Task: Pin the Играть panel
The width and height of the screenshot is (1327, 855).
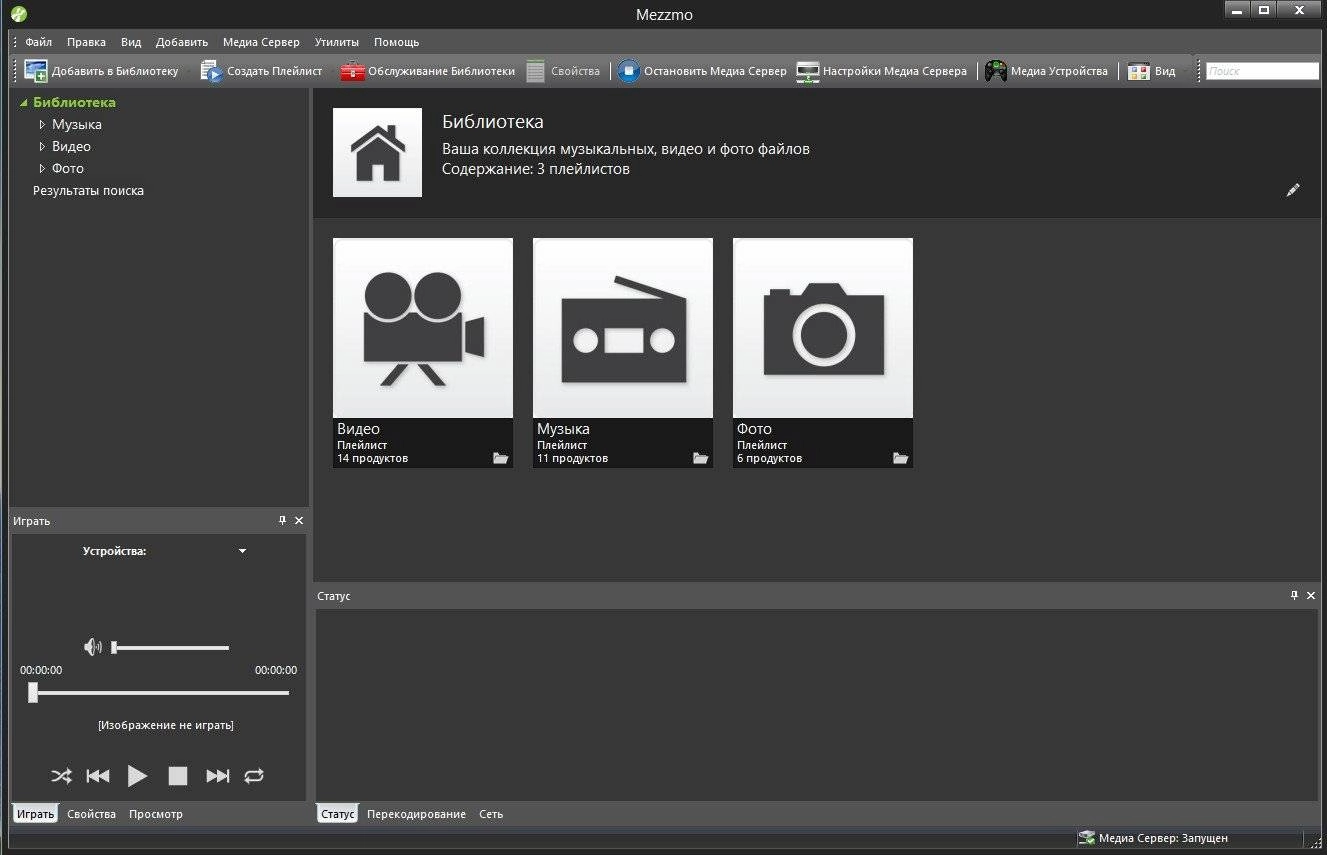Action: tap(282, 520)
